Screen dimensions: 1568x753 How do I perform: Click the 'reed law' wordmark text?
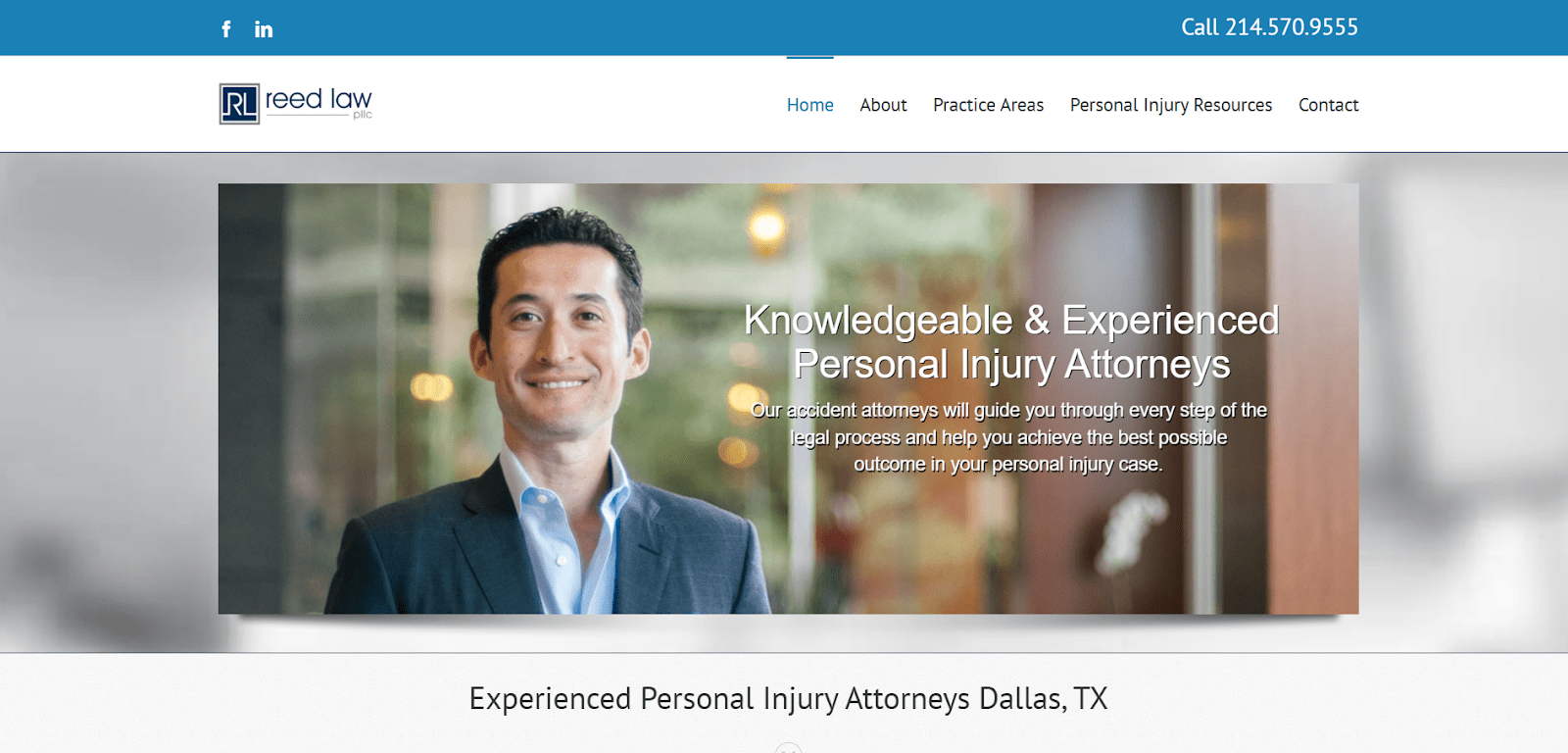[318, 99]
